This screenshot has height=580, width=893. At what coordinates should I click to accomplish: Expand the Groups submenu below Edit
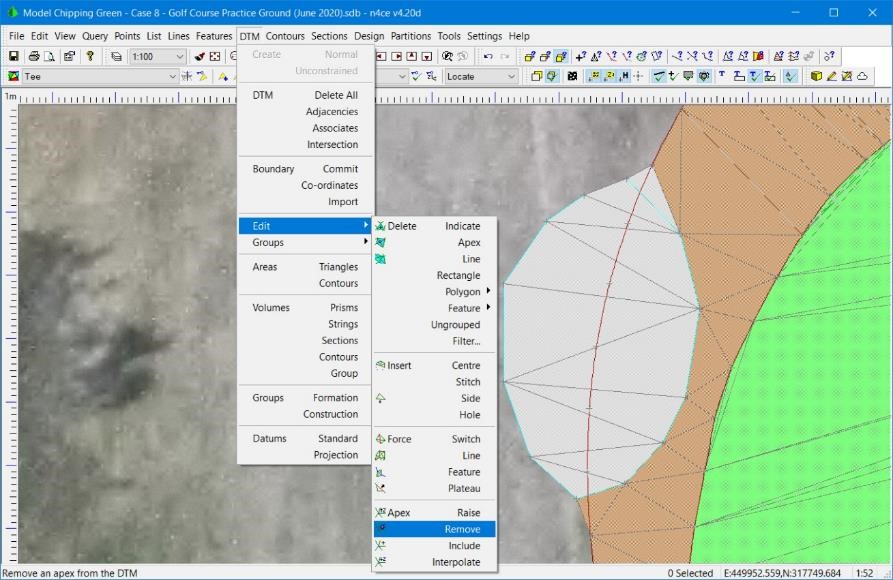[x=304, y=243]
